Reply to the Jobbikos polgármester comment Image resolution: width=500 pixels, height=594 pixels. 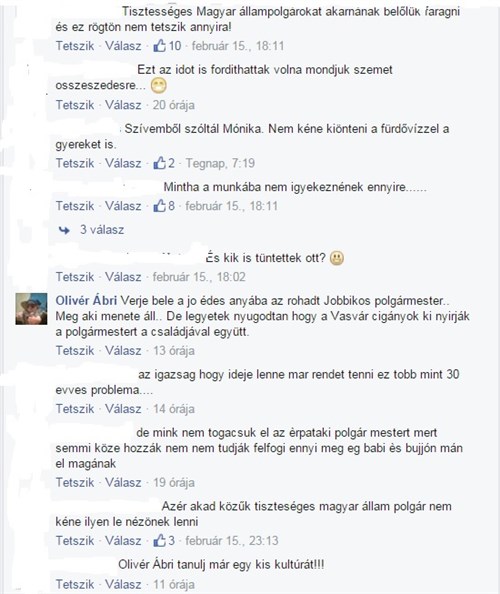tap(123, 350)
